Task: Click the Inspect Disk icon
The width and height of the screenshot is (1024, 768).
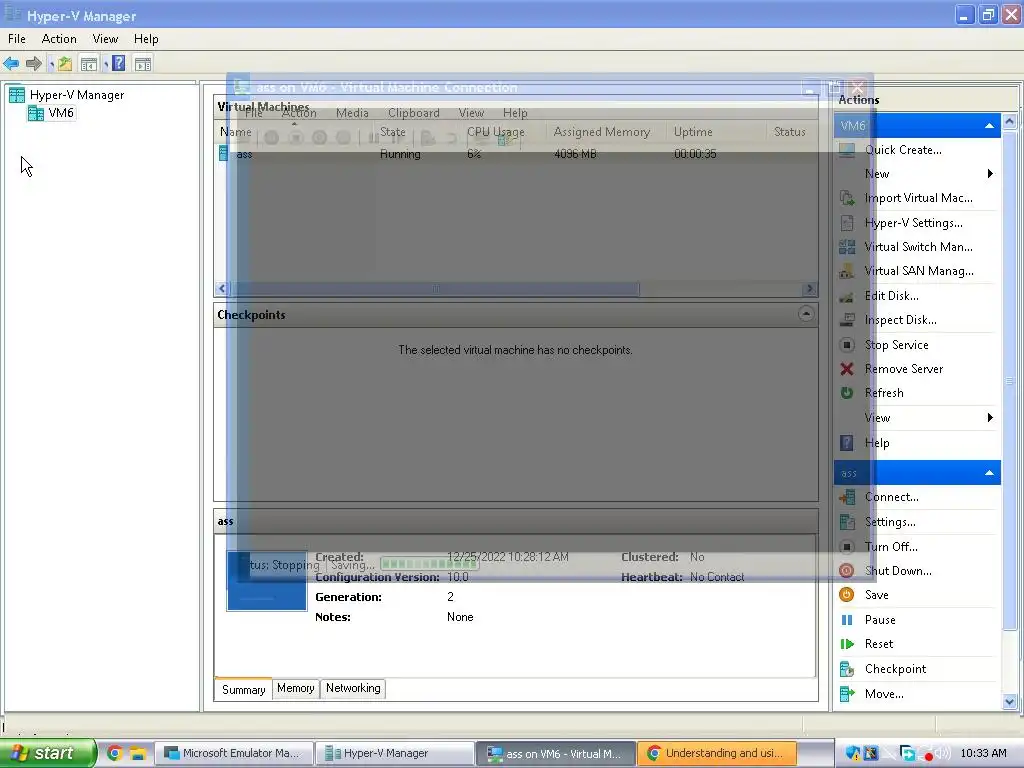Action: tap(847, 320)
